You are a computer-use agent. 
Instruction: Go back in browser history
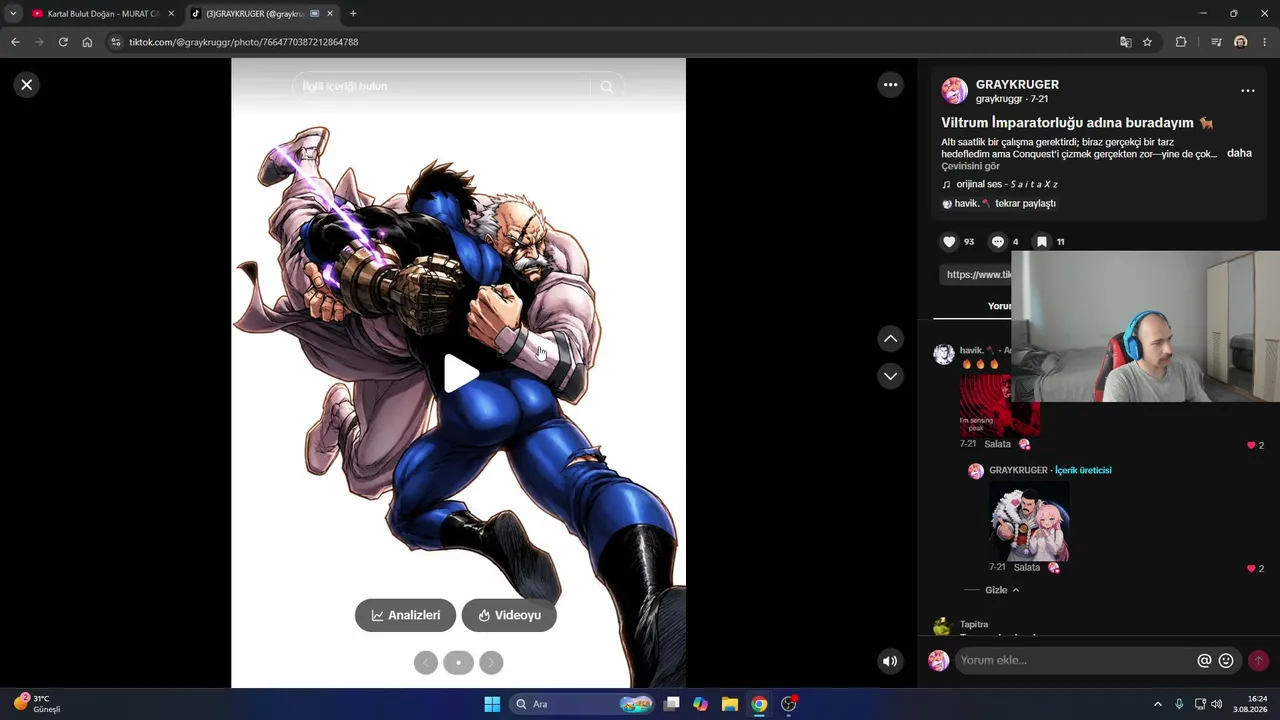click(x=15, y=42)
